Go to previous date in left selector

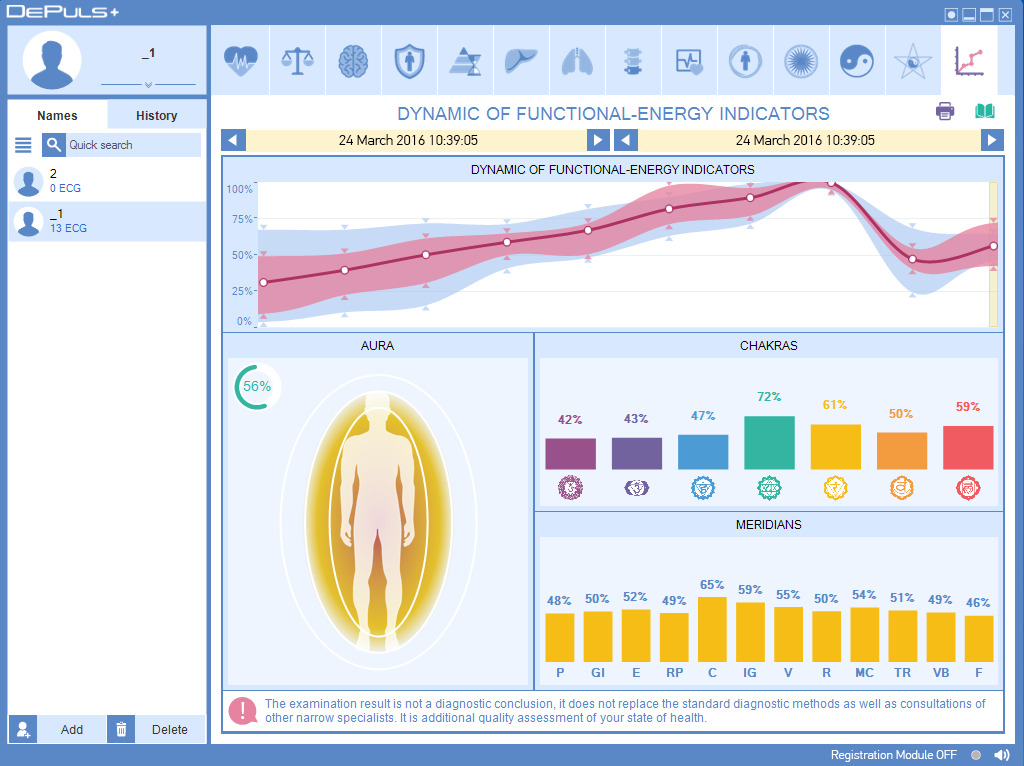point(233,140)
